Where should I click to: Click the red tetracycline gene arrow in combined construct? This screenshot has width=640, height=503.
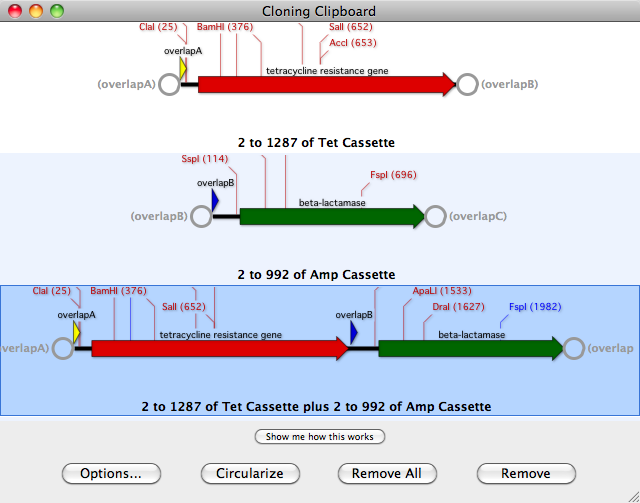(218, 349)
